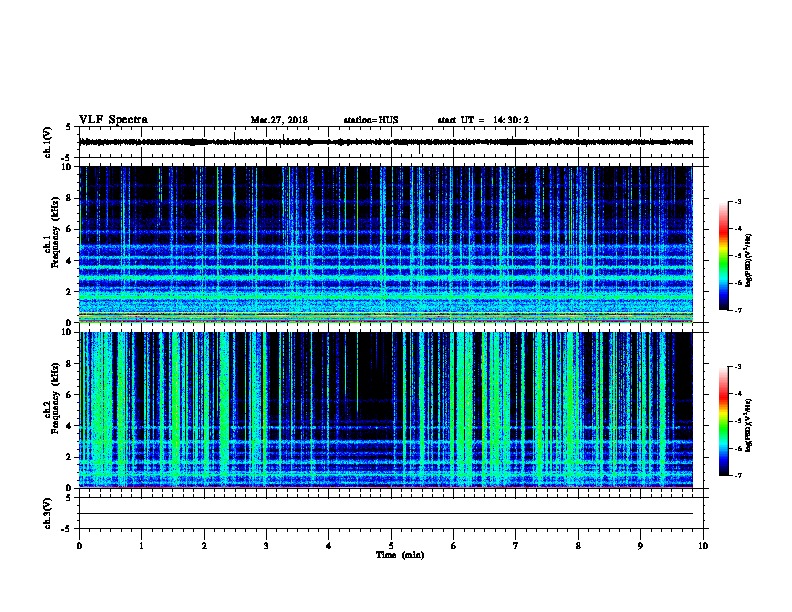
Task: Click the ch.2 spectrogram color bar
Action: point(723,421)
